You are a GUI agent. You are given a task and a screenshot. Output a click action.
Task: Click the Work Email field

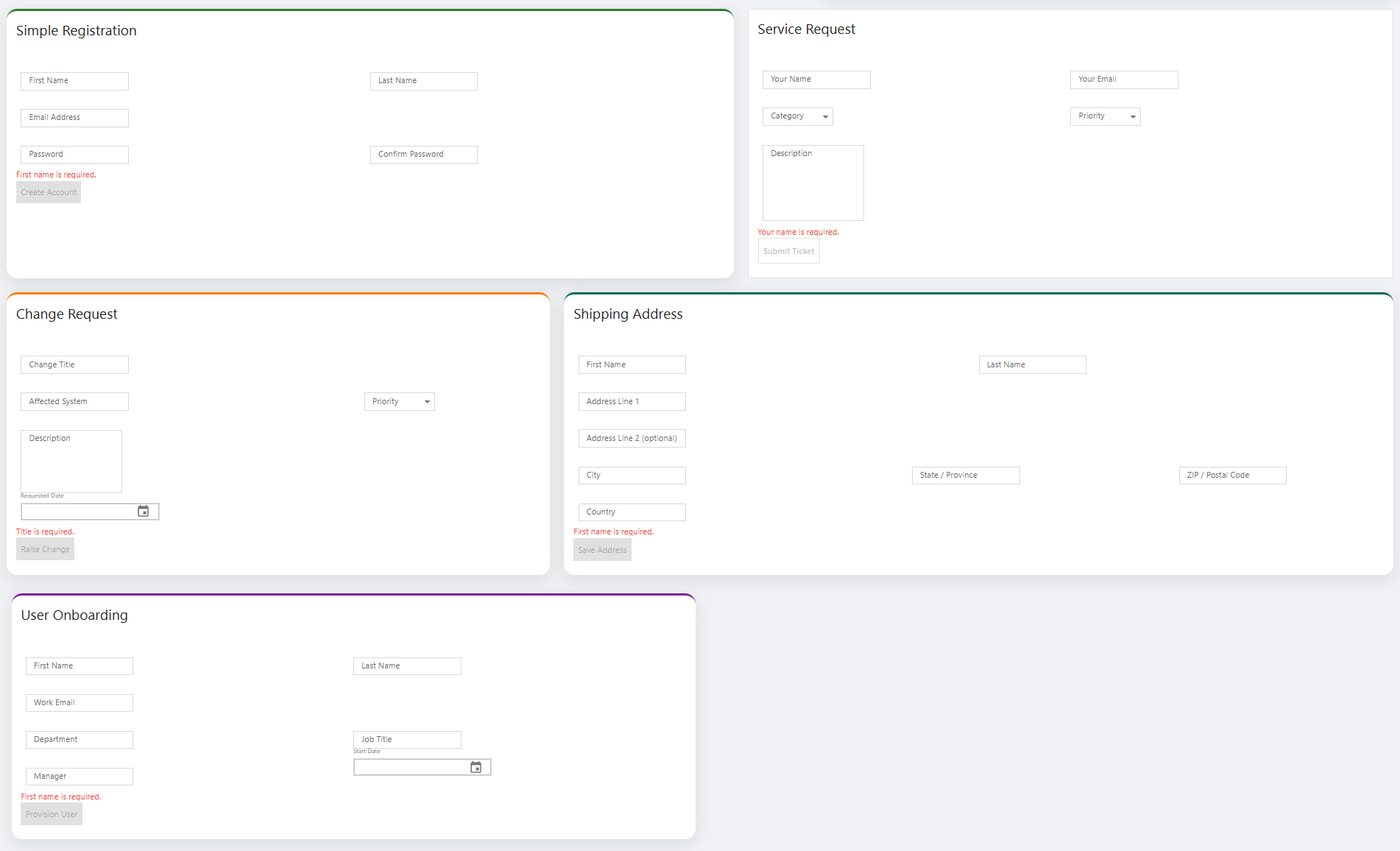tap(79, 703)
